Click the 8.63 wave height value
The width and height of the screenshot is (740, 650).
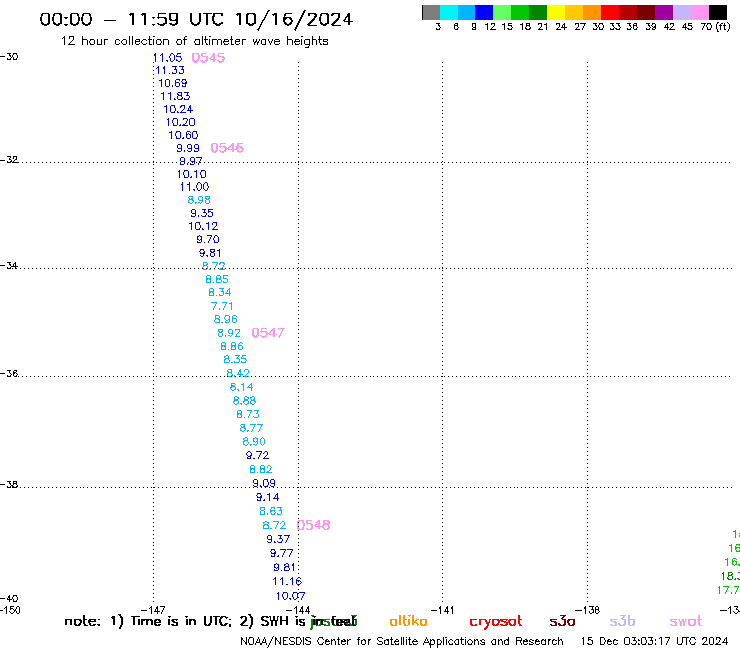271,511
